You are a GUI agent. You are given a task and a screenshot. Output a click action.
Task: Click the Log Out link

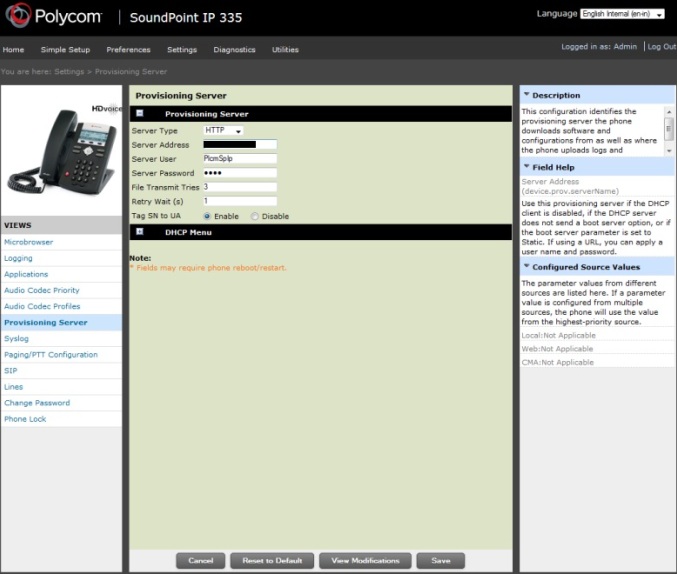tap(661, 47)
